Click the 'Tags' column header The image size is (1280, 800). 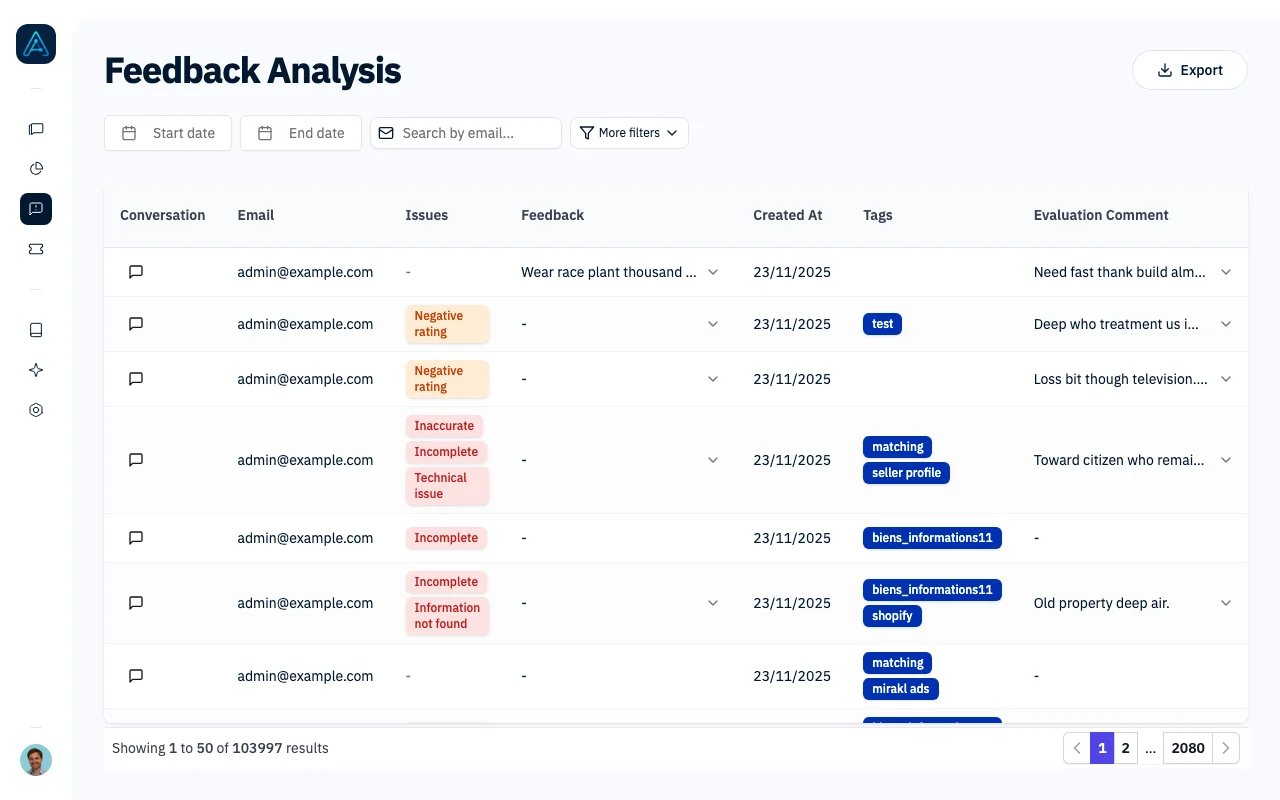(x=878, y=215)
